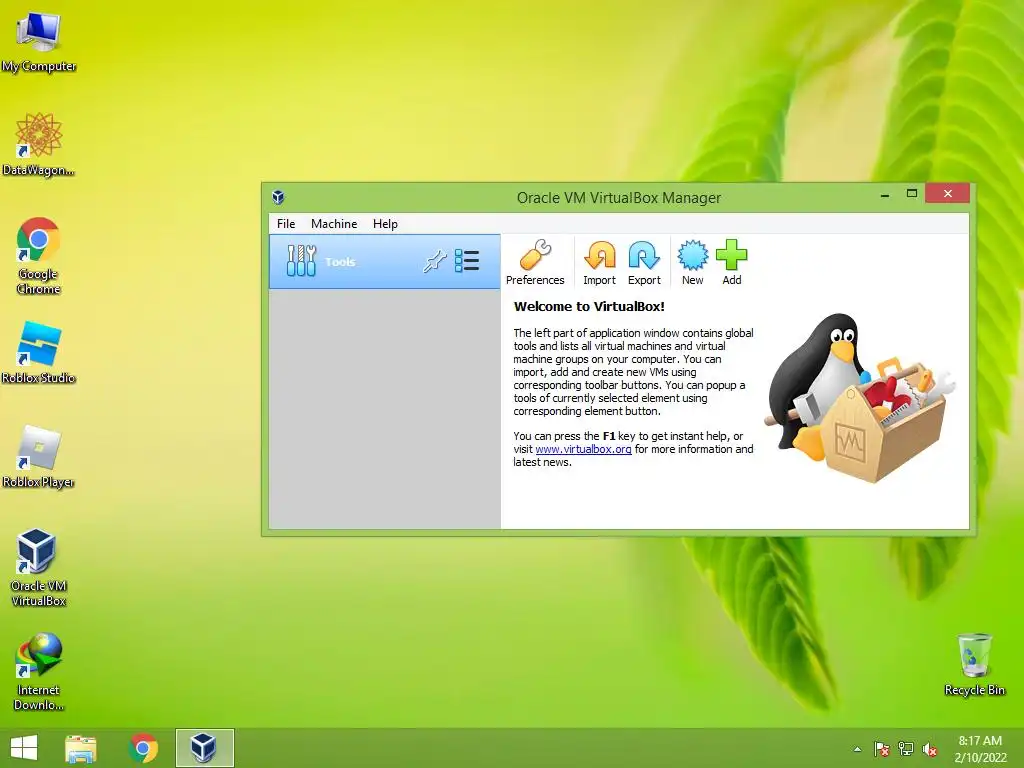Image resolution: width=1024 pixels, height=768 pixels.
Task: Open My Computer desktop icon
Action: click(x=39, y=42)
